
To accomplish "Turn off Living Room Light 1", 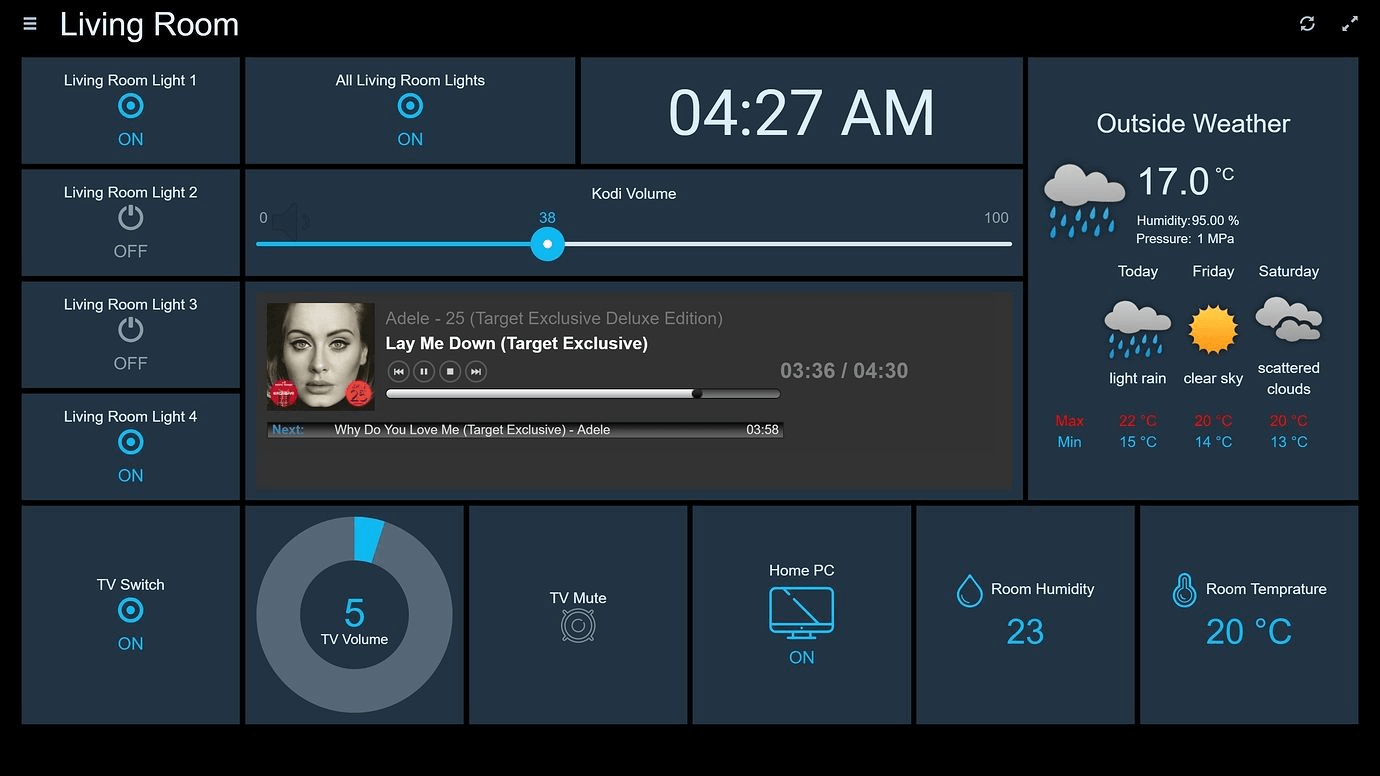I will (130, 105).
